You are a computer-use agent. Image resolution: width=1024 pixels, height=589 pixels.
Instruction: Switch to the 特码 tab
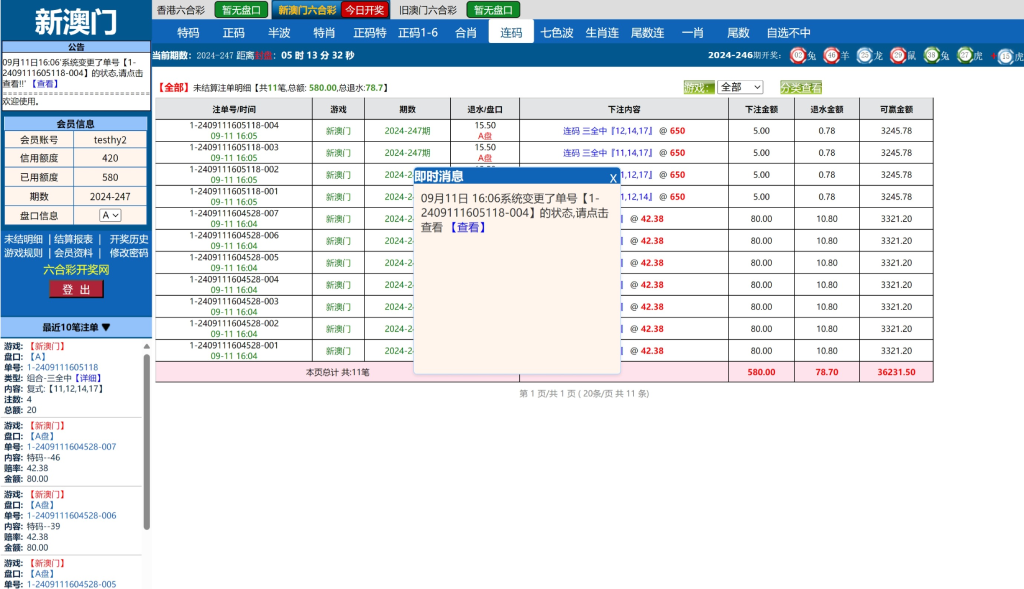tap(188, 33)
